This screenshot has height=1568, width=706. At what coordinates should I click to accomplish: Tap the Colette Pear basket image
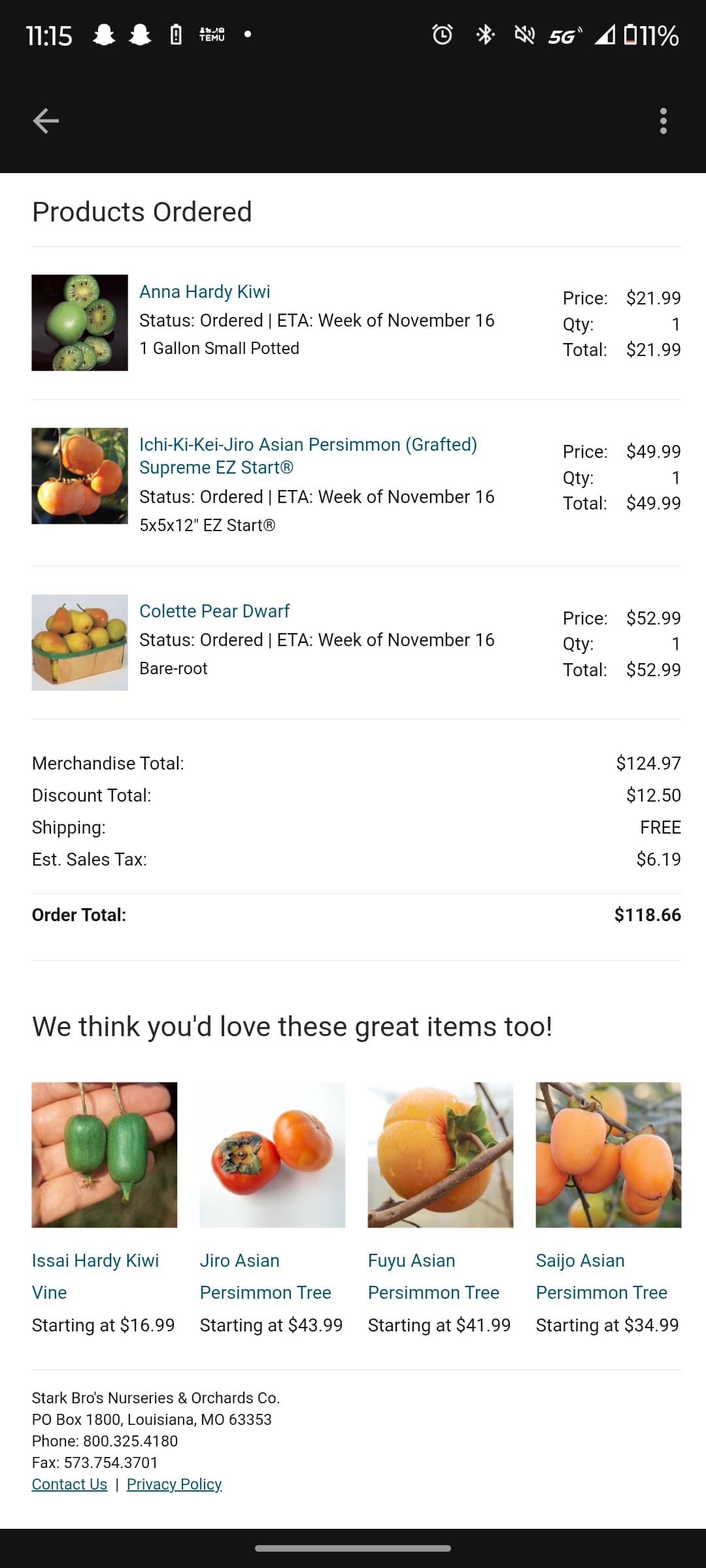[80, 642]
